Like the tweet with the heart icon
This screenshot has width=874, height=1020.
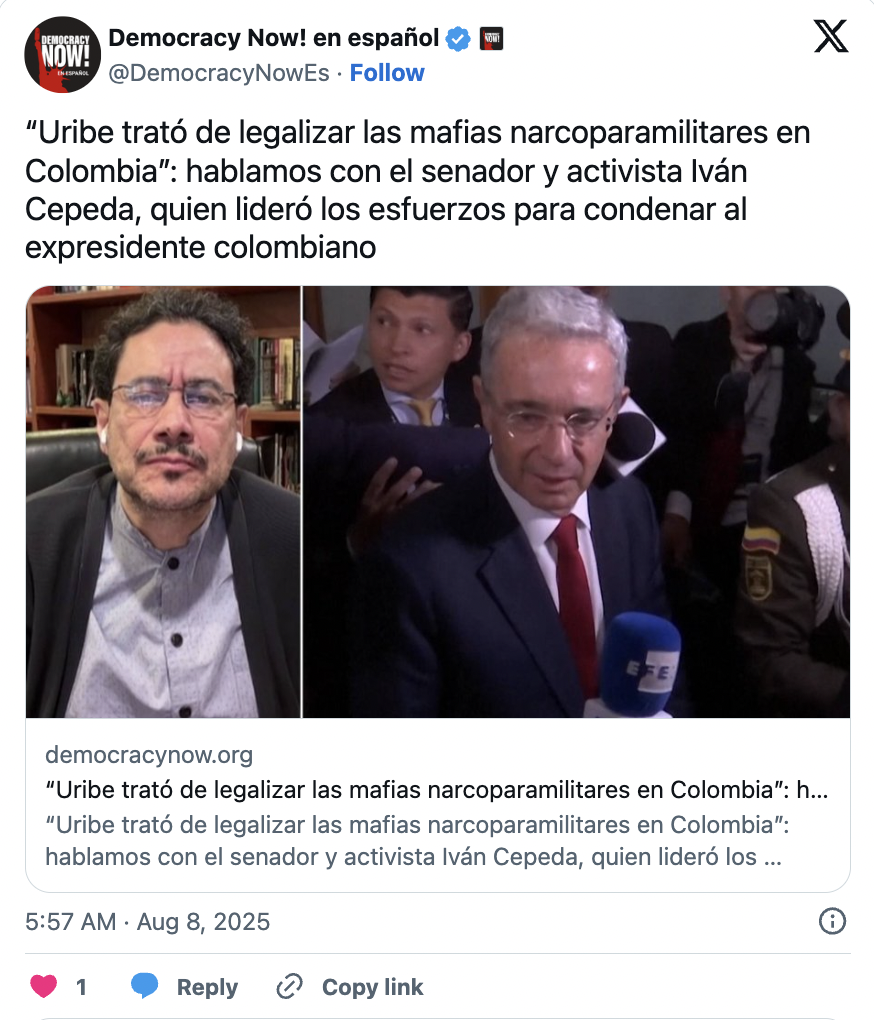(44, 986)
